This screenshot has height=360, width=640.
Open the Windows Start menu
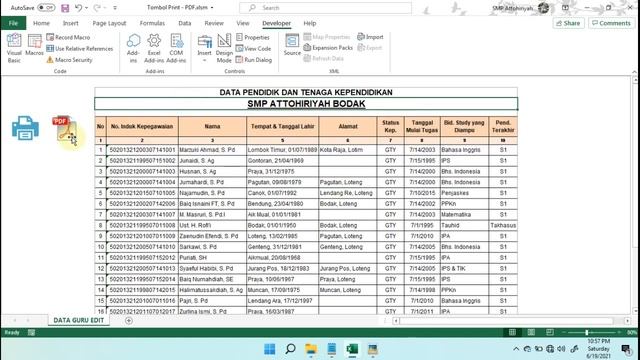pos(270,349)
